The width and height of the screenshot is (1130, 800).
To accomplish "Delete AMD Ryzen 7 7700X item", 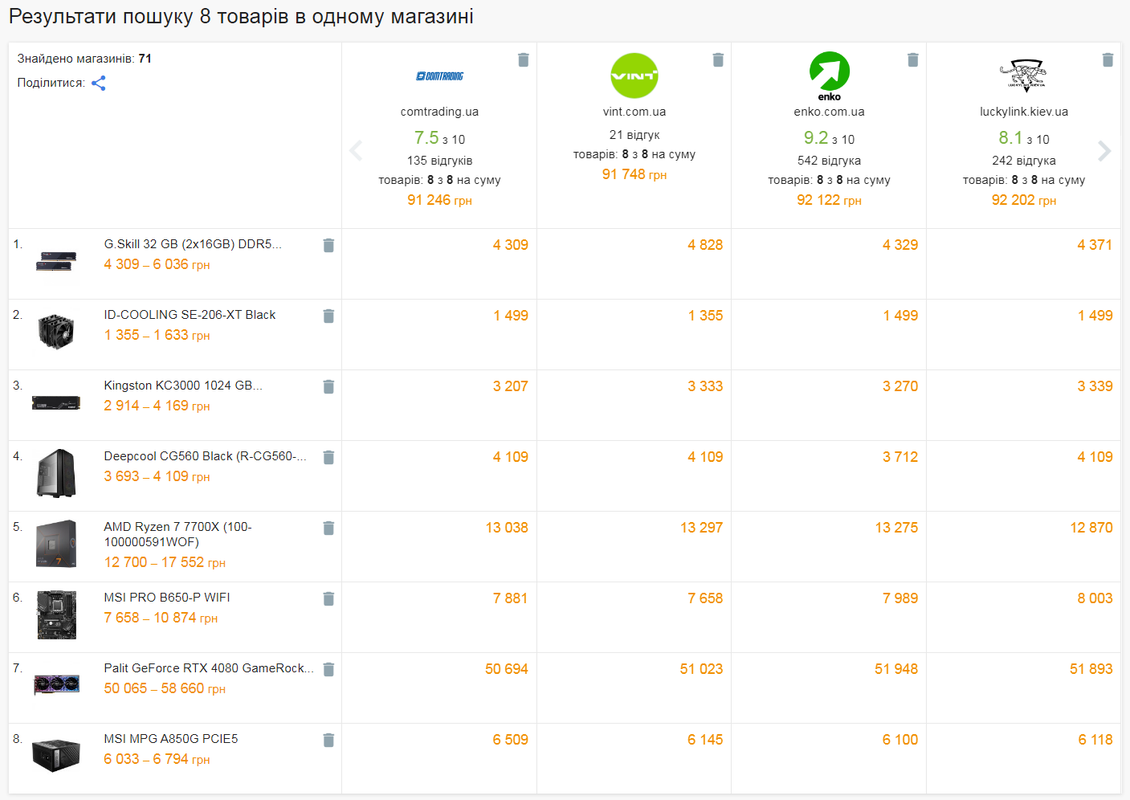I will (329, 528).
